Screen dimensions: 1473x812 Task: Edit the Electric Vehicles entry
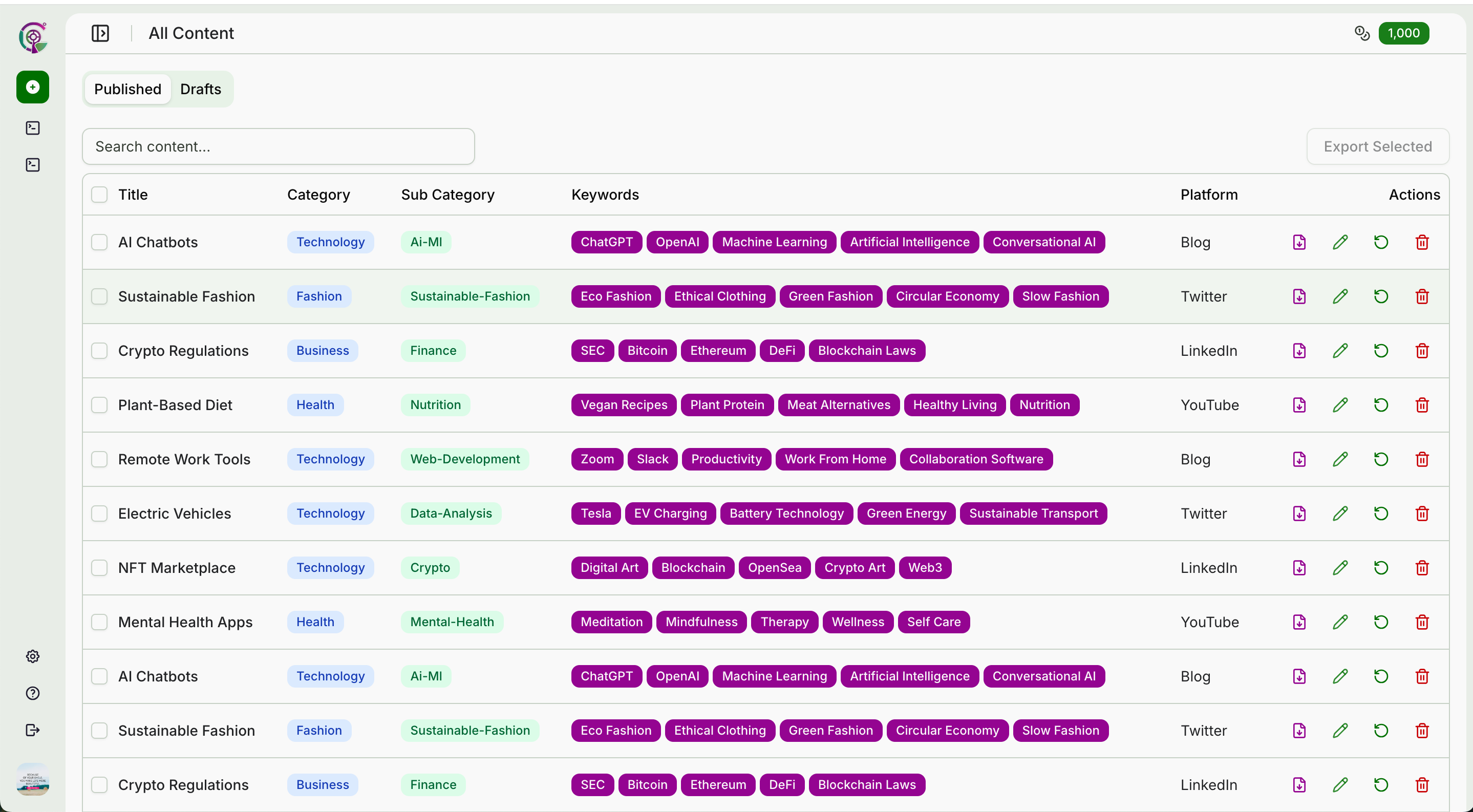[1340, 514]
